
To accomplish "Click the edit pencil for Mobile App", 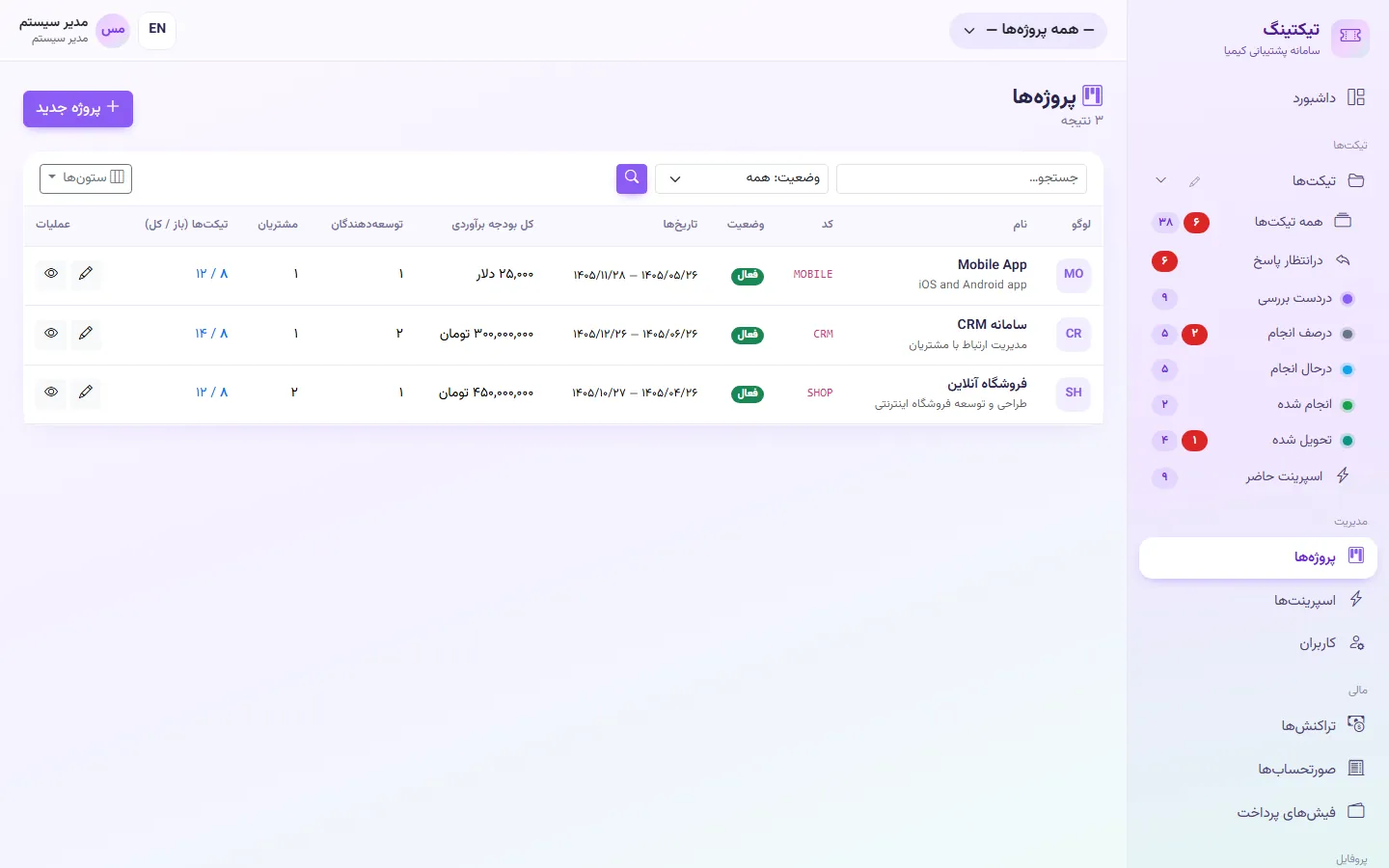I will (86, 274).
